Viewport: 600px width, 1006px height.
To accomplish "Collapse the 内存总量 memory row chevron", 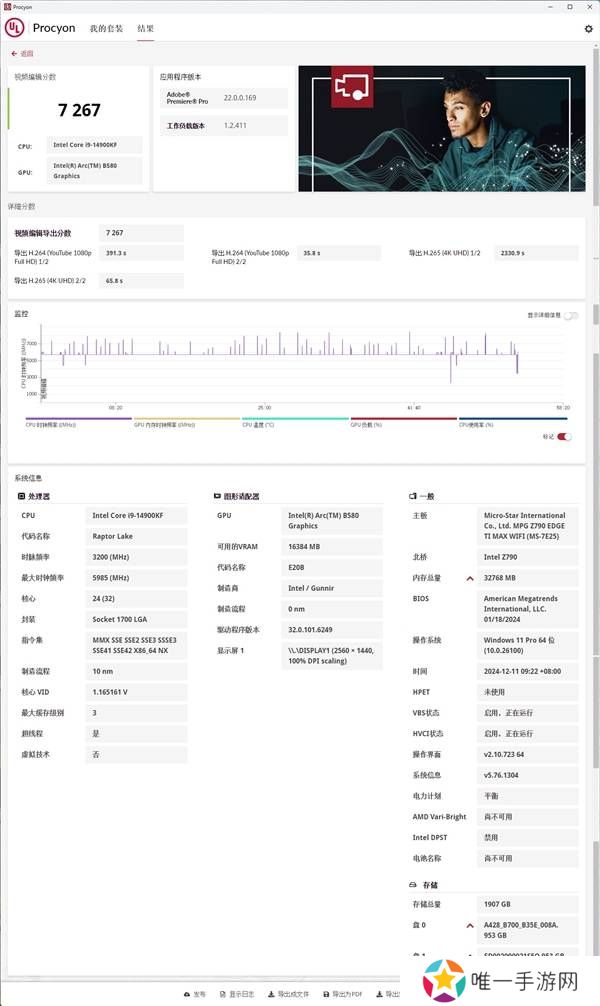I will pyautogui.click(x=470, y=578).
